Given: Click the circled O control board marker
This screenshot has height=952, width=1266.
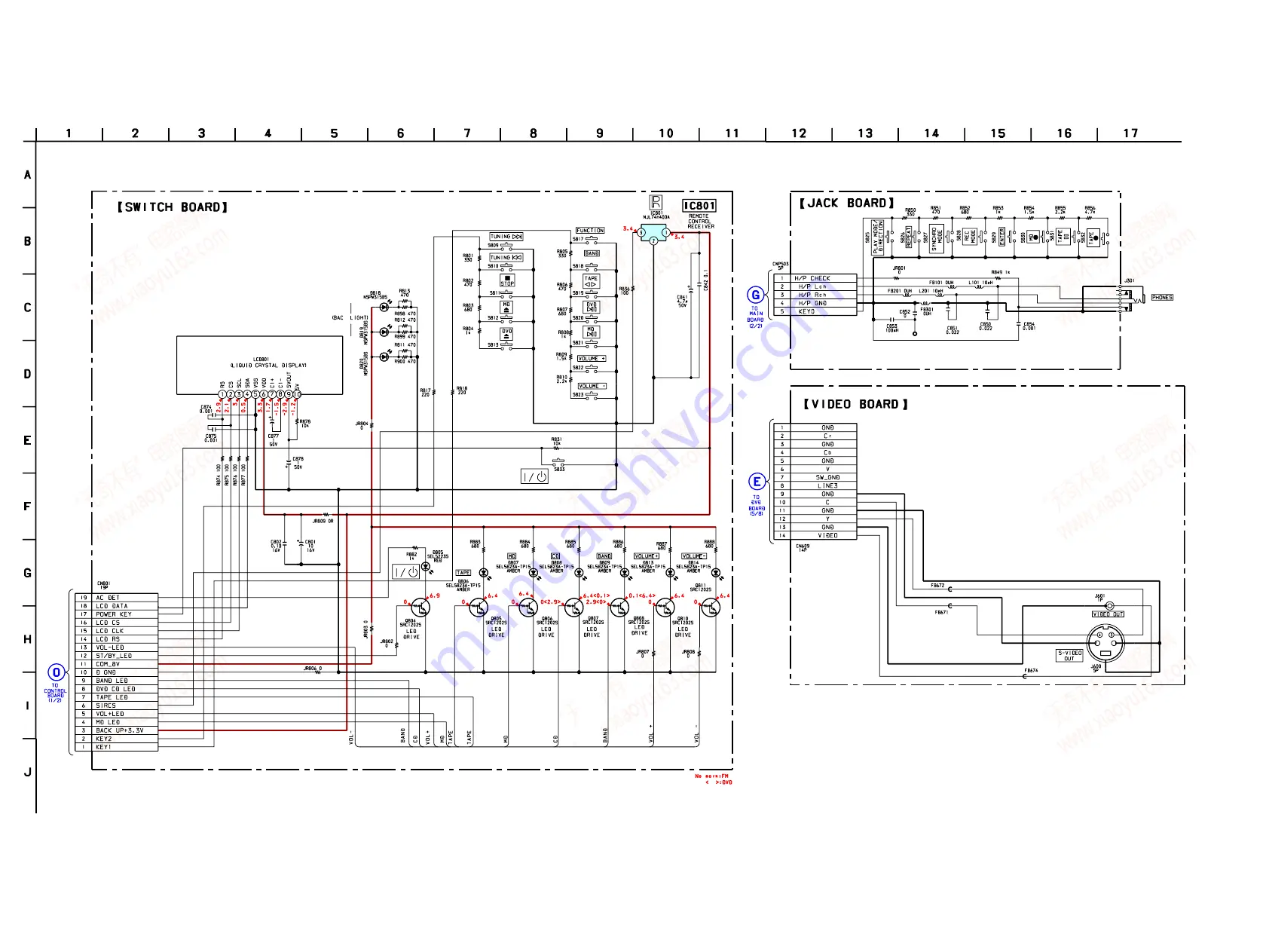Looking at the screenshot, I should coord(57,672).
